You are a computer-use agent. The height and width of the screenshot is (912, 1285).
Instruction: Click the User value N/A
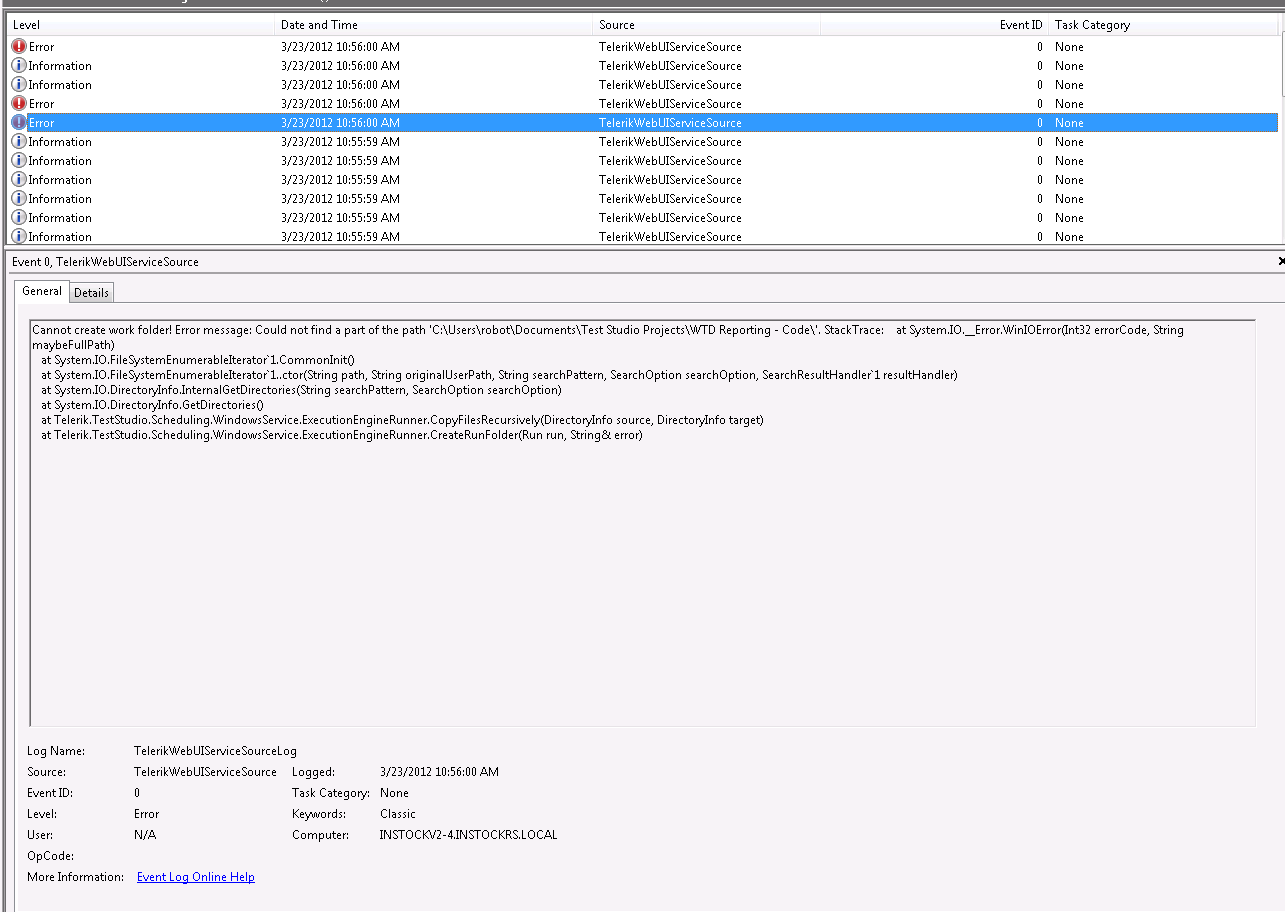(x=145, y=835)
